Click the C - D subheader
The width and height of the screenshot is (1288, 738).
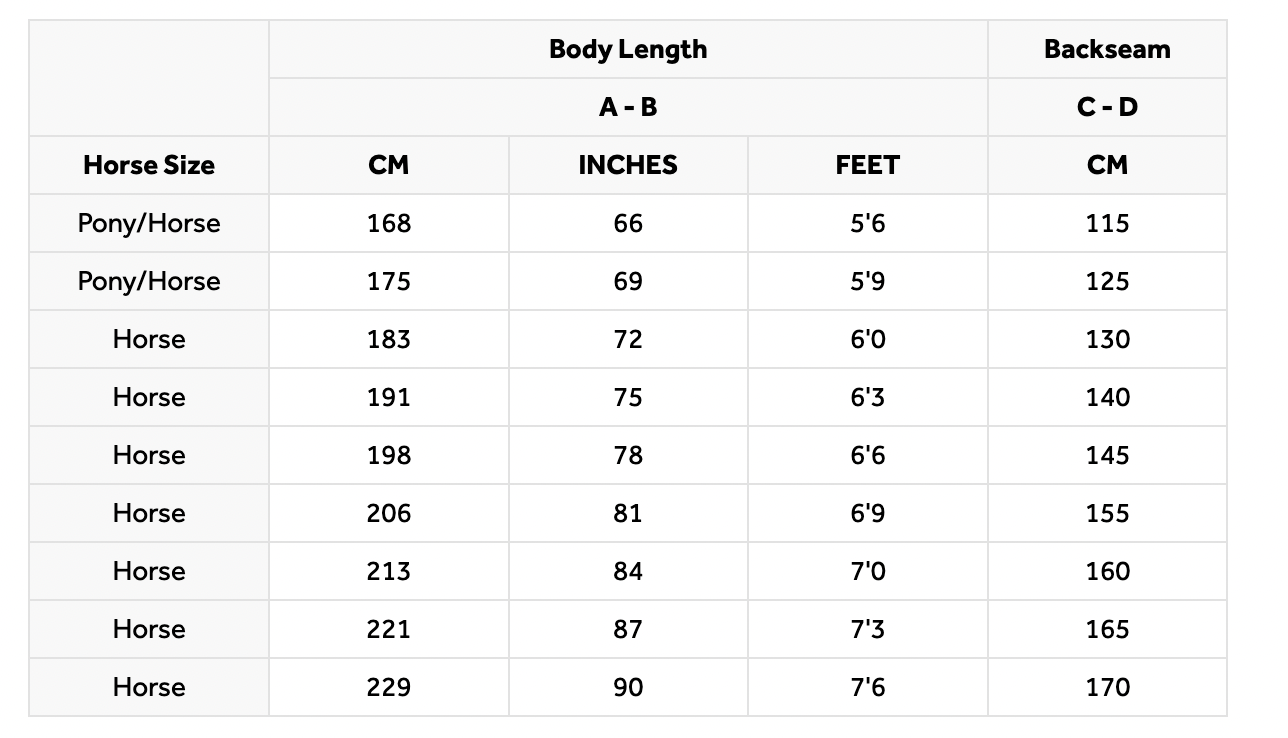tap(1107, 107)
